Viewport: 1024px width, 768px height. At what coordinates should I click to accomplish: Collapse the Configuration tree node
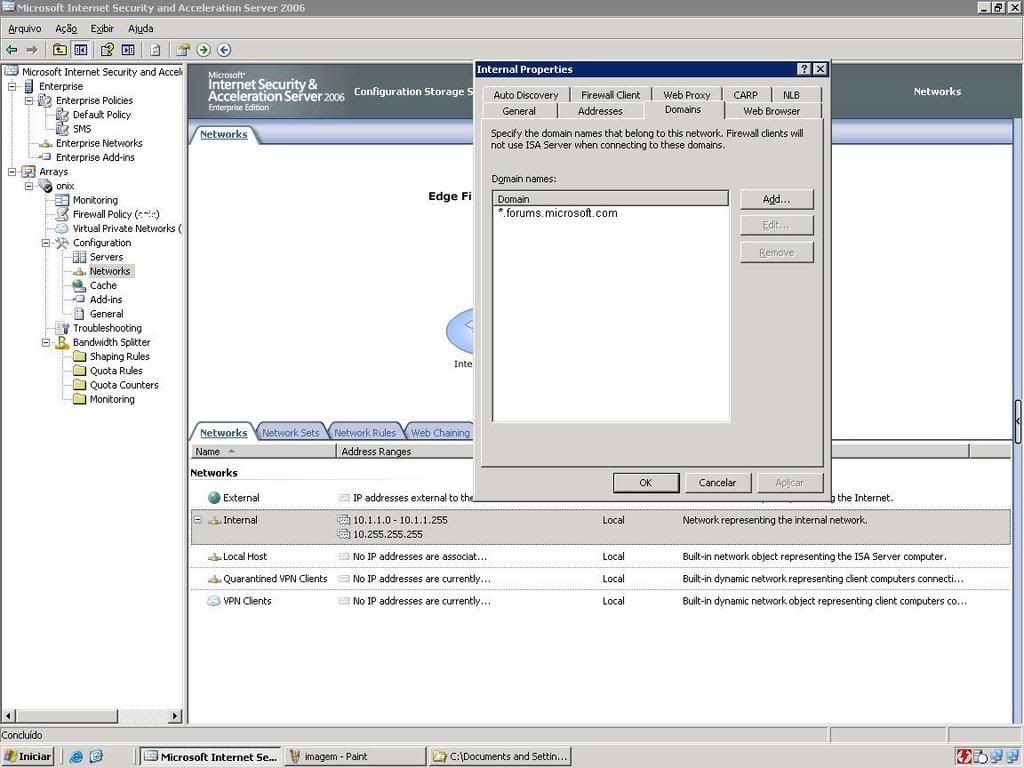(46, 243)
